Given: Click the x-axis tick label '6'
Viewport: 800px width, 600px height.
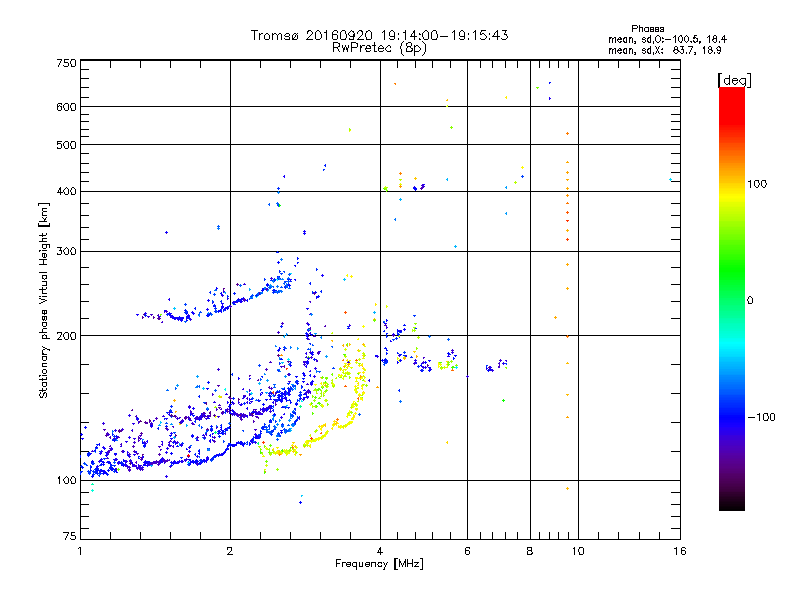Looking at the screenshot, I should [467, 551].
